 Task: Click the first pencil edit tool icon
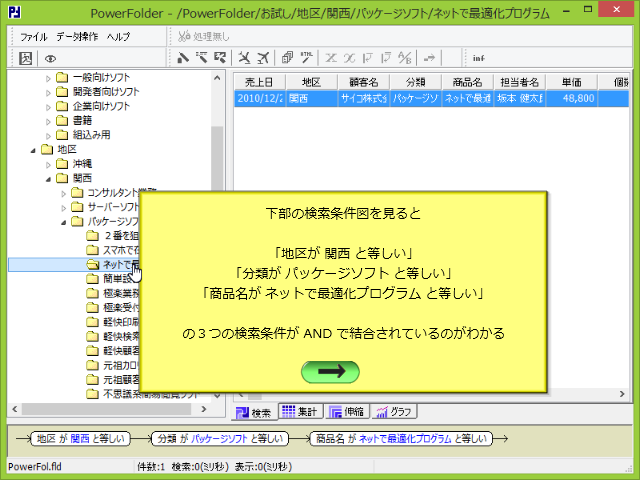coord(183,58)
